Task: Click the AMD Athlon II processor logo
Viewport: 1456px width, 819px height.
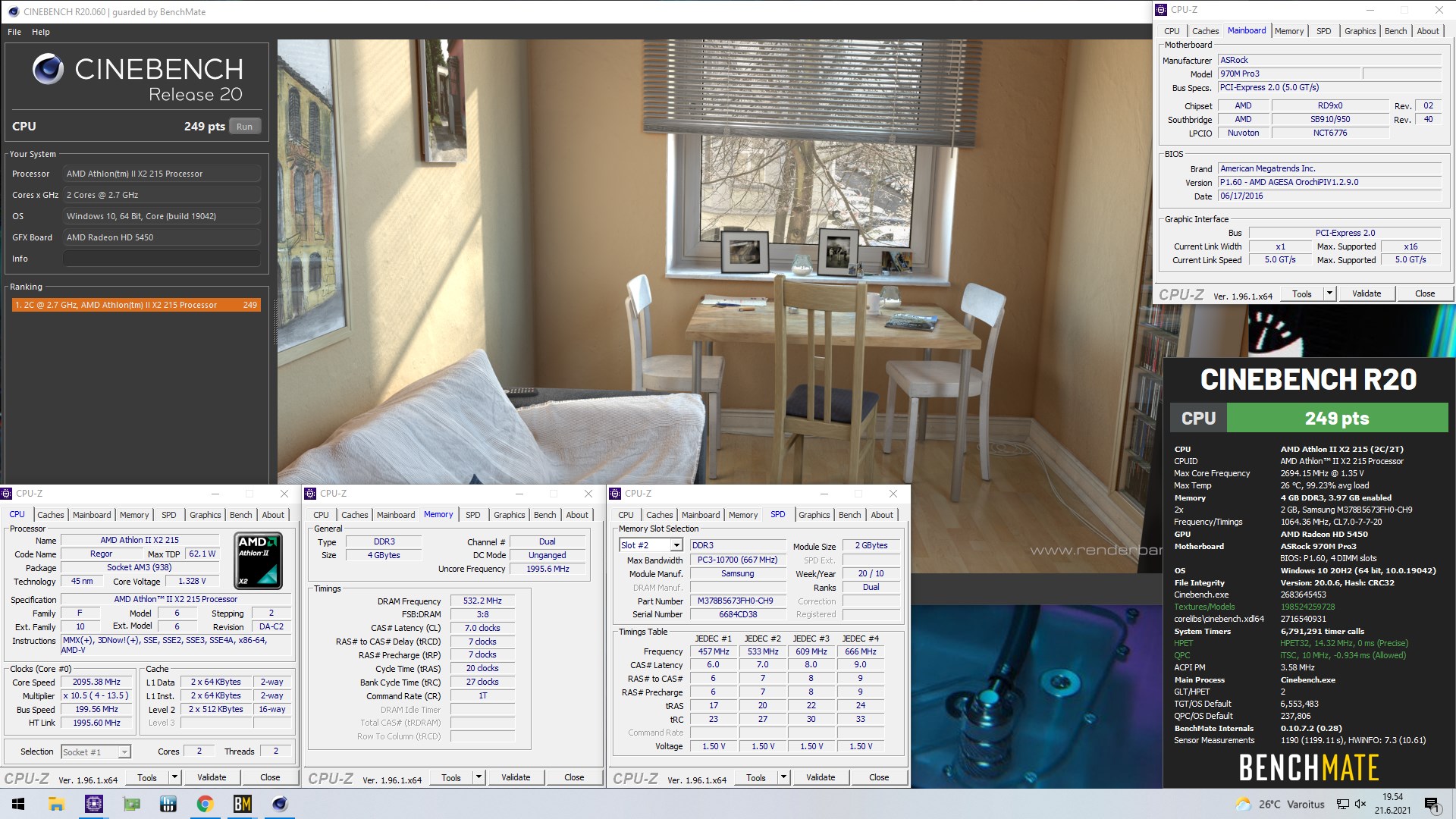Action: [x=259, y=560]
